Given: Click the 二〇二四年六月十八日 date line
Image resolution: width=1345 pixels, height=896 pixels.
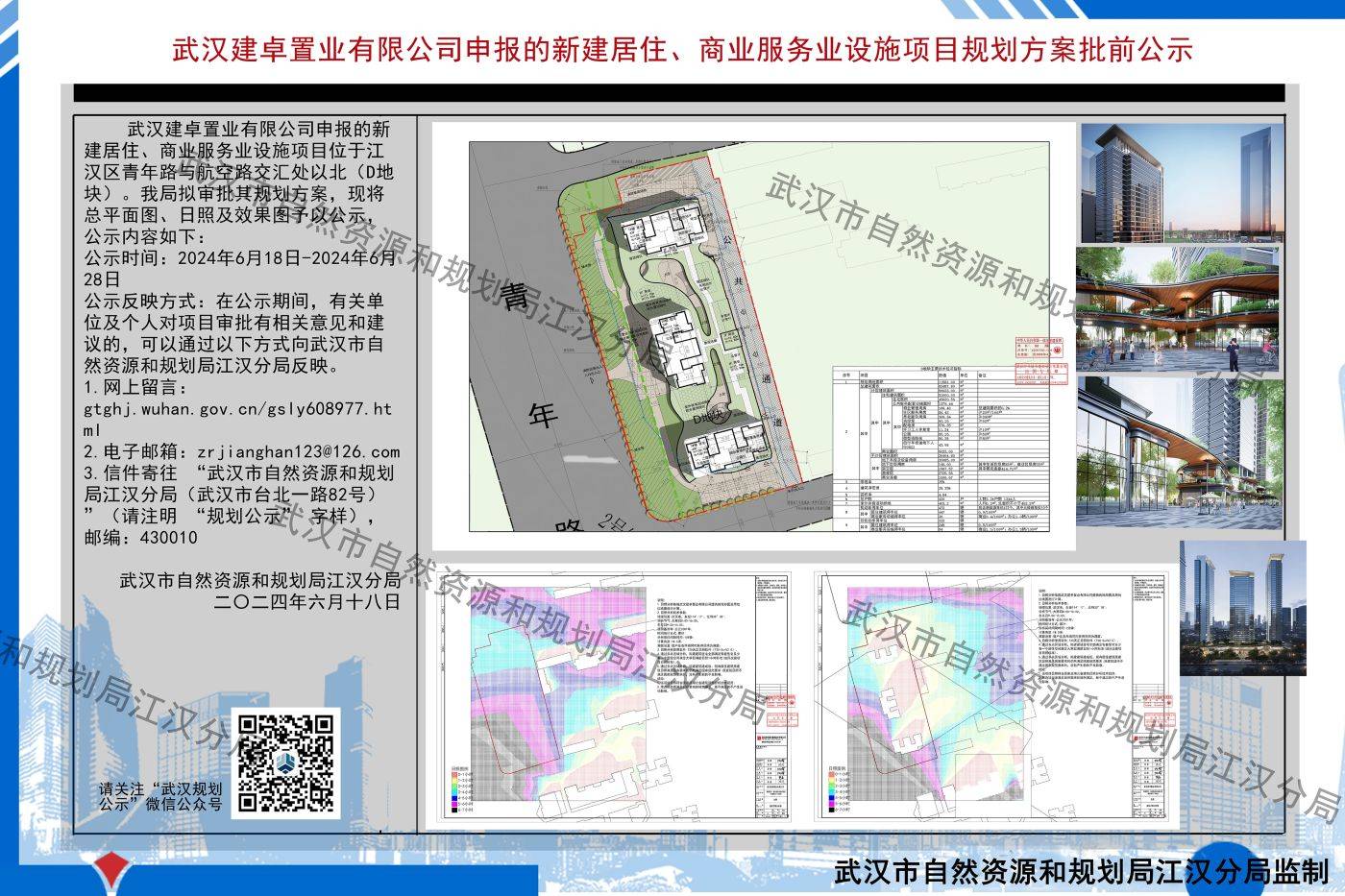Looking at the screenshot, I should tap(306, 602).
